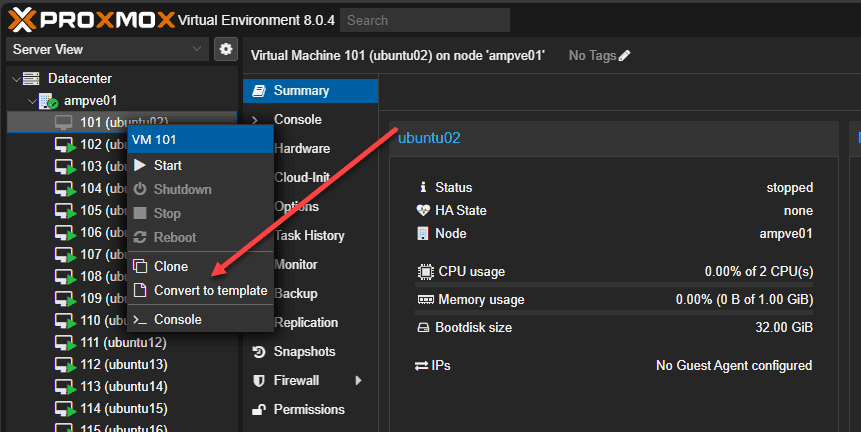Click the Console terminal icon in context menu
Viewport: 861px width, 432px height.
(140, 319)
